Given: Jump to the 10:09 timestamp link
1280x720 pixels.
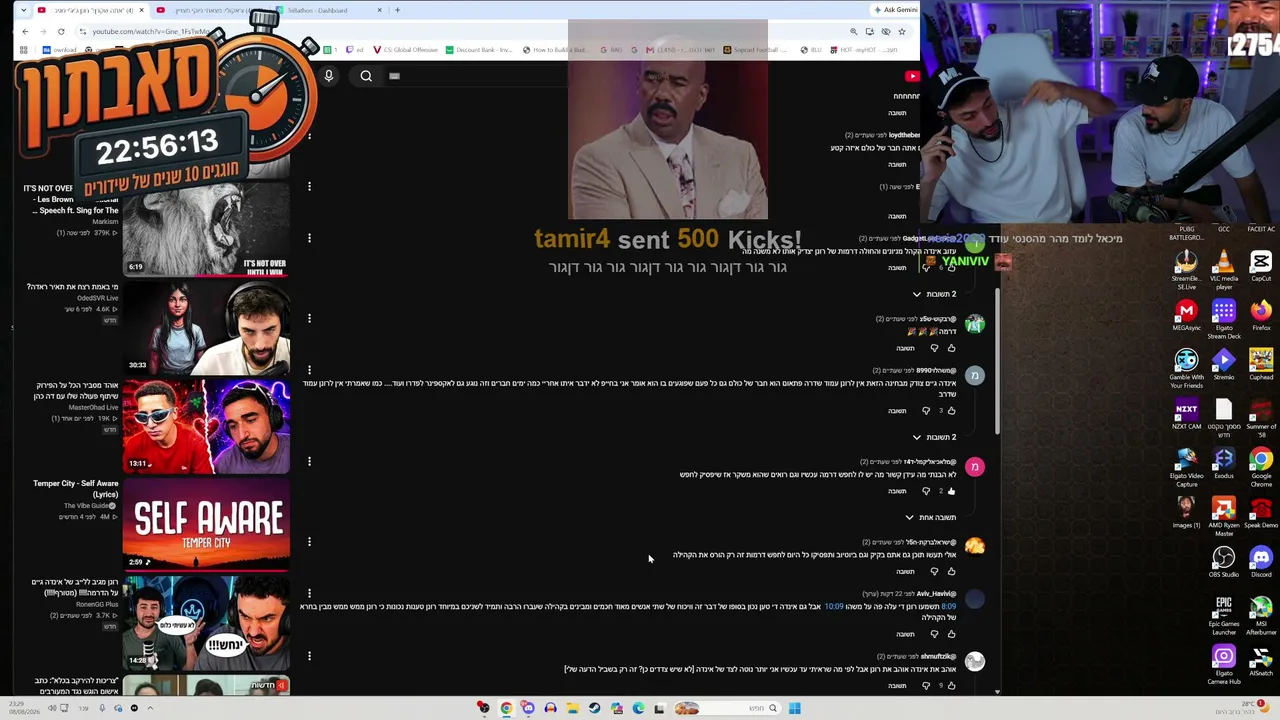Looking at the screenshot, I should click(834, 606).
